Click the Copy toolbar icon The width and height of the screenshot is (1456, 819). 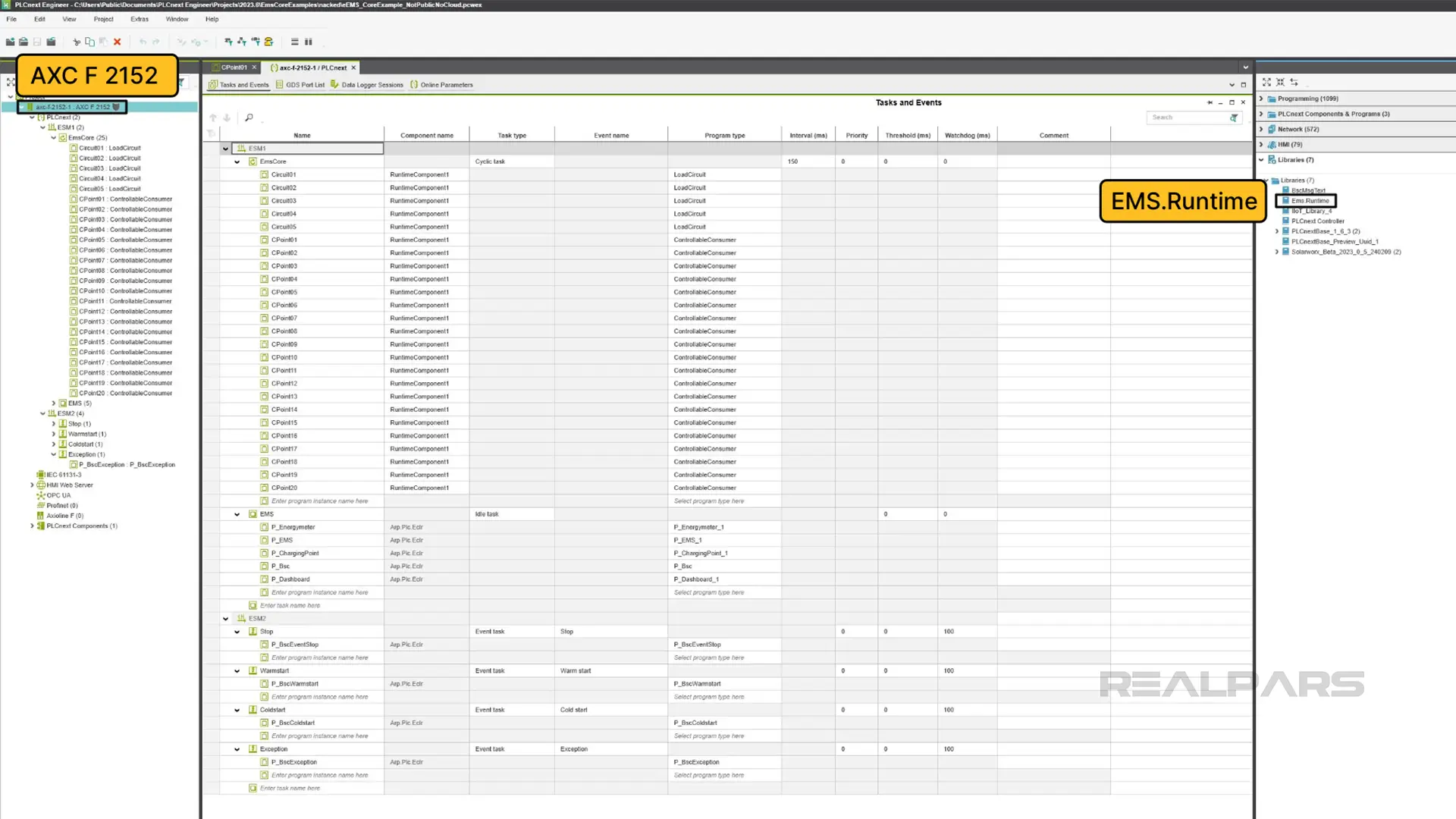coord(89,42)
